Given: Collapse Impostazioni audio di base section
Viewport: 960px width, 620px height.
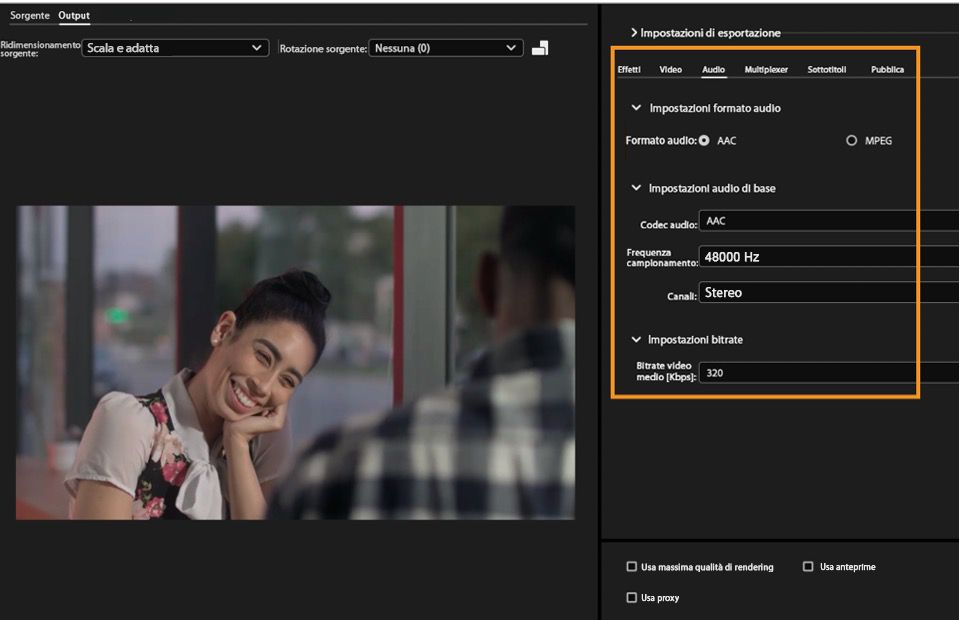Looking at the screenshot, I should click(636, 188).
